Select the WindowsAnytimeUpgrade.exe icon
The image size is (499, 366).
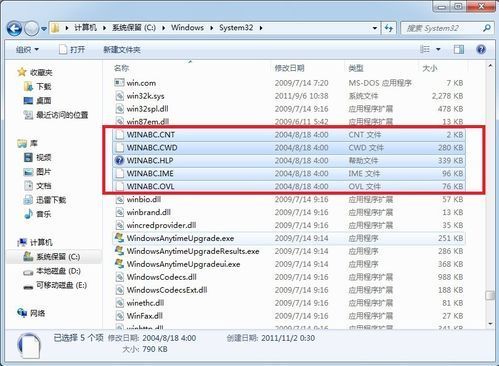pos(119,238)
